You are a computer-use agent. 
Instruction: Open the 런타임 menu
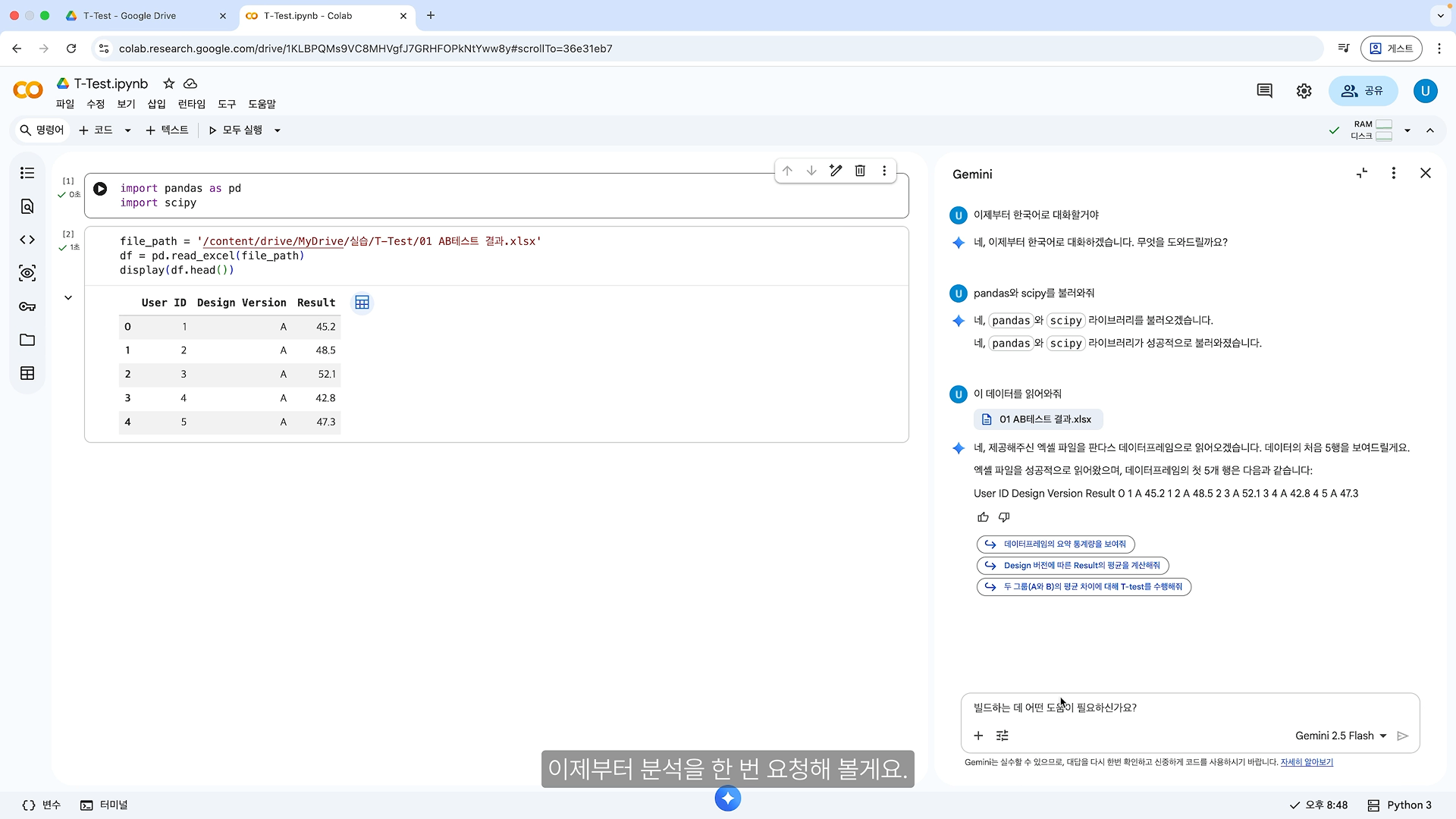[191, 104]
